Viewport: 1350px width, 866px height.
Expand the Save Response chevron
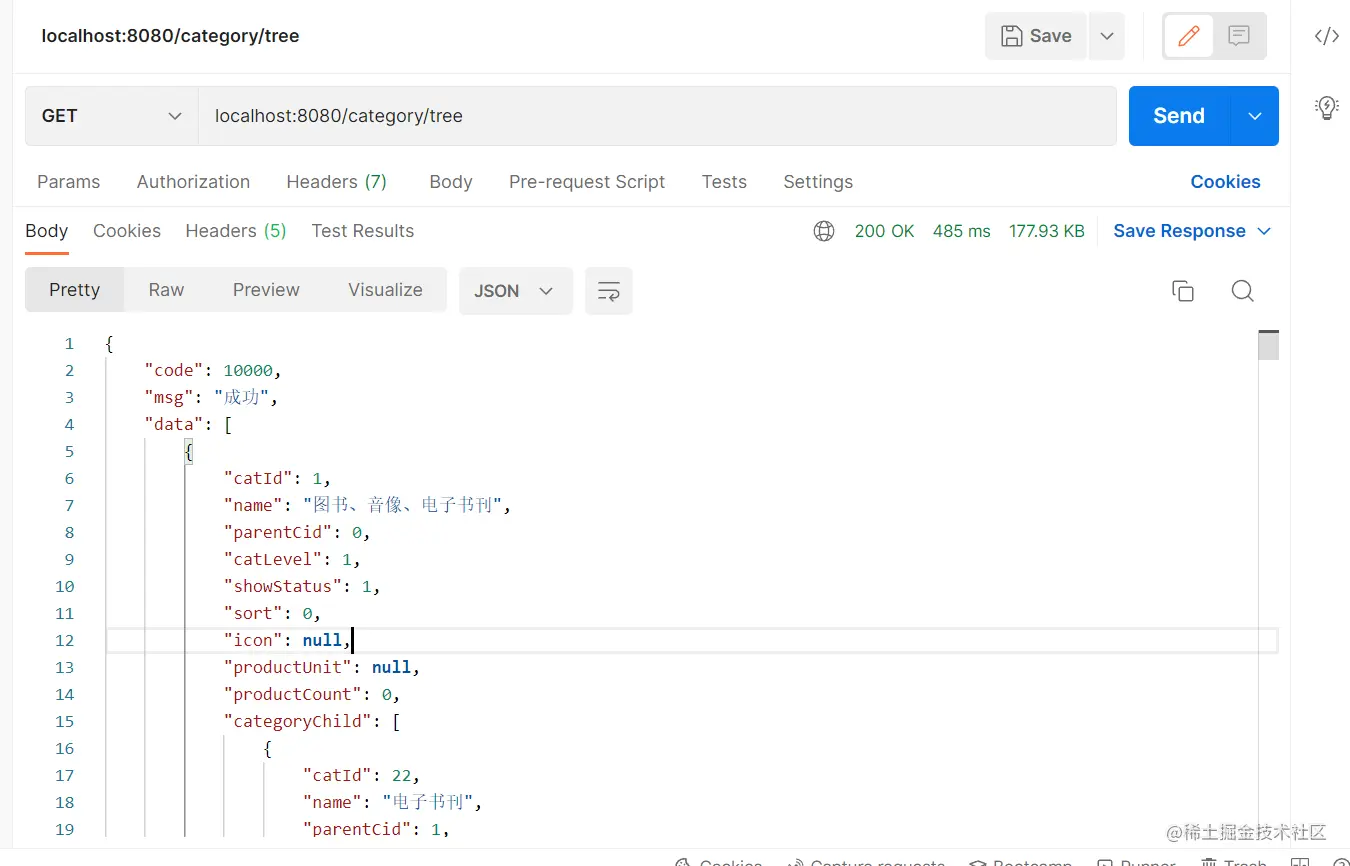1264,231
